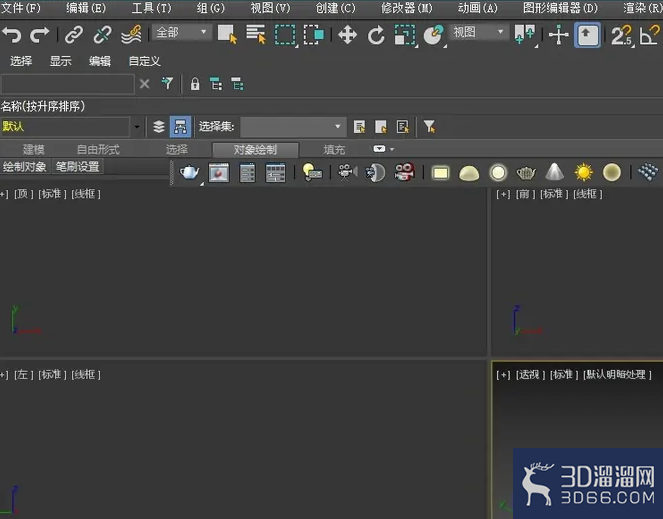Click the redo arrow icon

39,35
